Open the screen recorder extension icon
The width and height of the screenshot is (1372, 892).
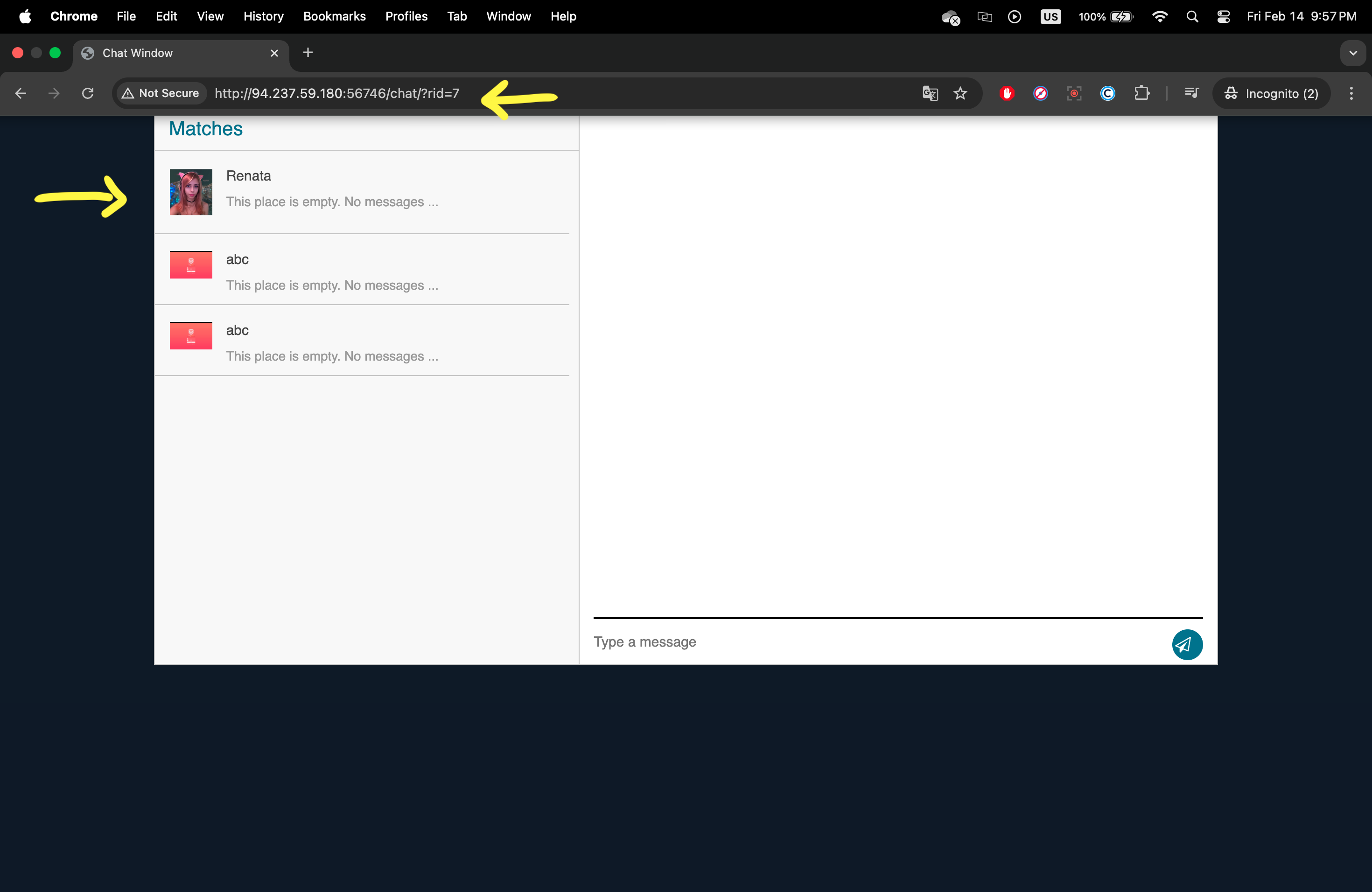(x=1073, y=93)
